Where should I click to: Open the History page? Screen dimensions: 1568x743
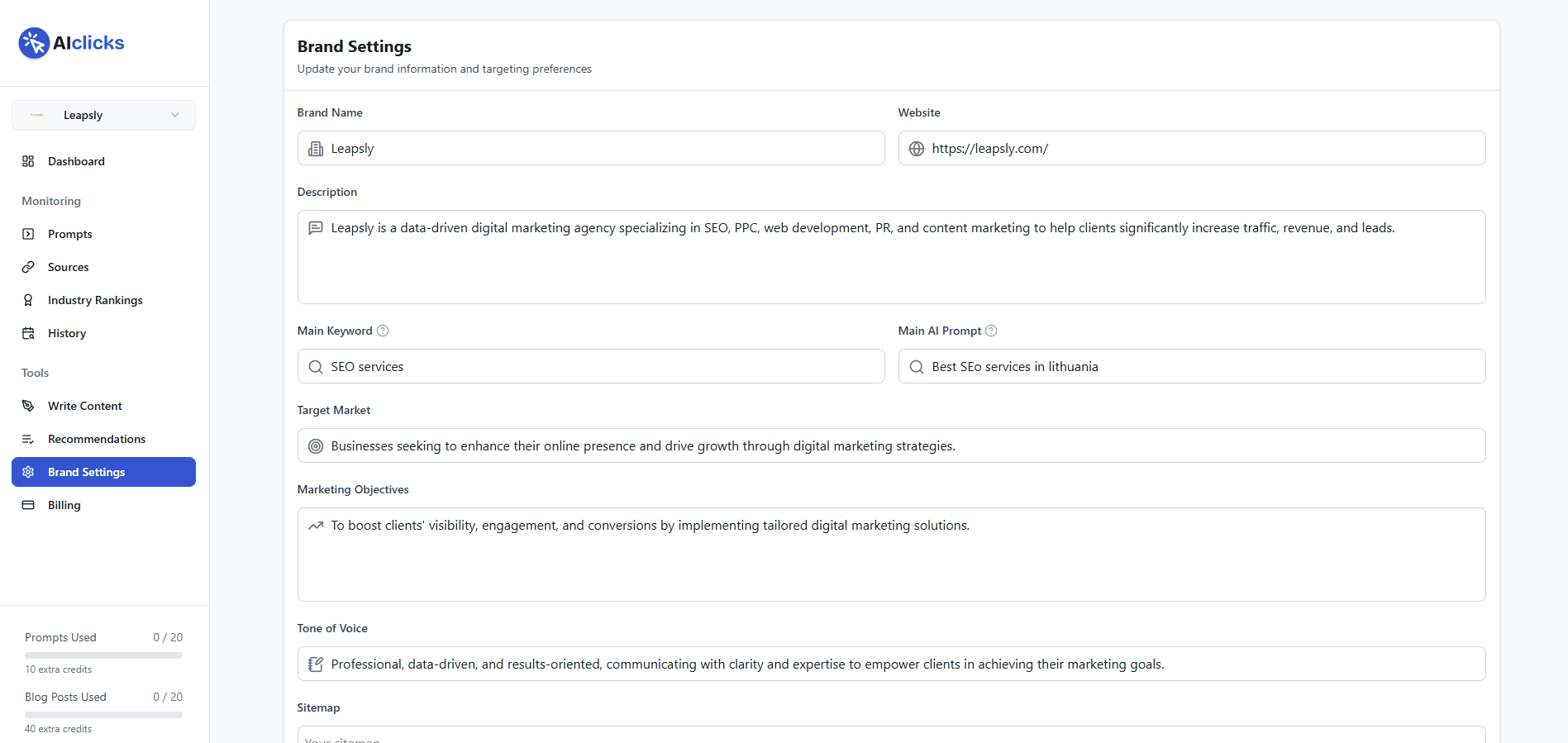103,333
